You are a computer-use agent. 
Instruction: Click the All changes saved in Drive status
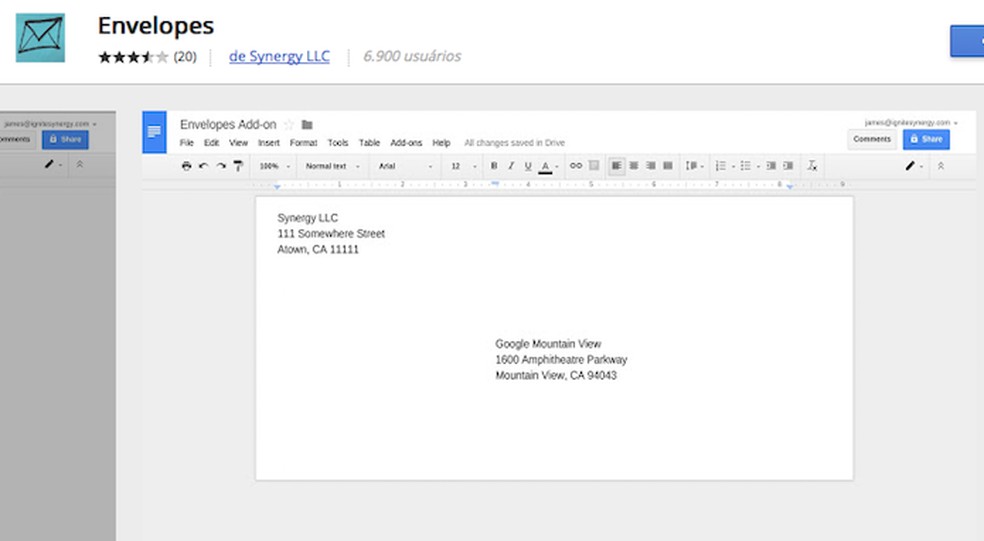(x=515, y=143)
